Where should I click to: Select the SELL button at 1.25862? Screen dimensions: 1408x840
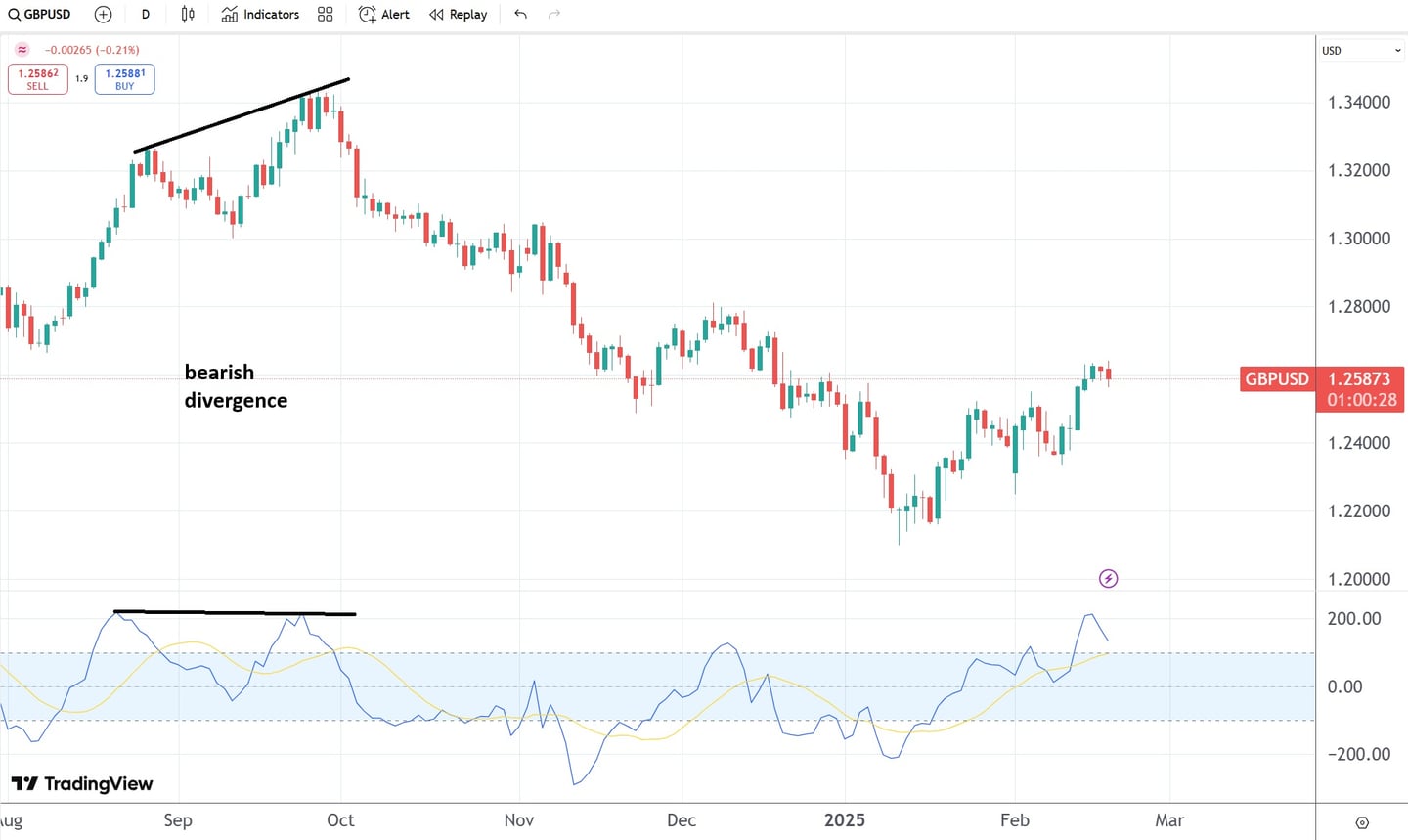[x=37, y=78]
